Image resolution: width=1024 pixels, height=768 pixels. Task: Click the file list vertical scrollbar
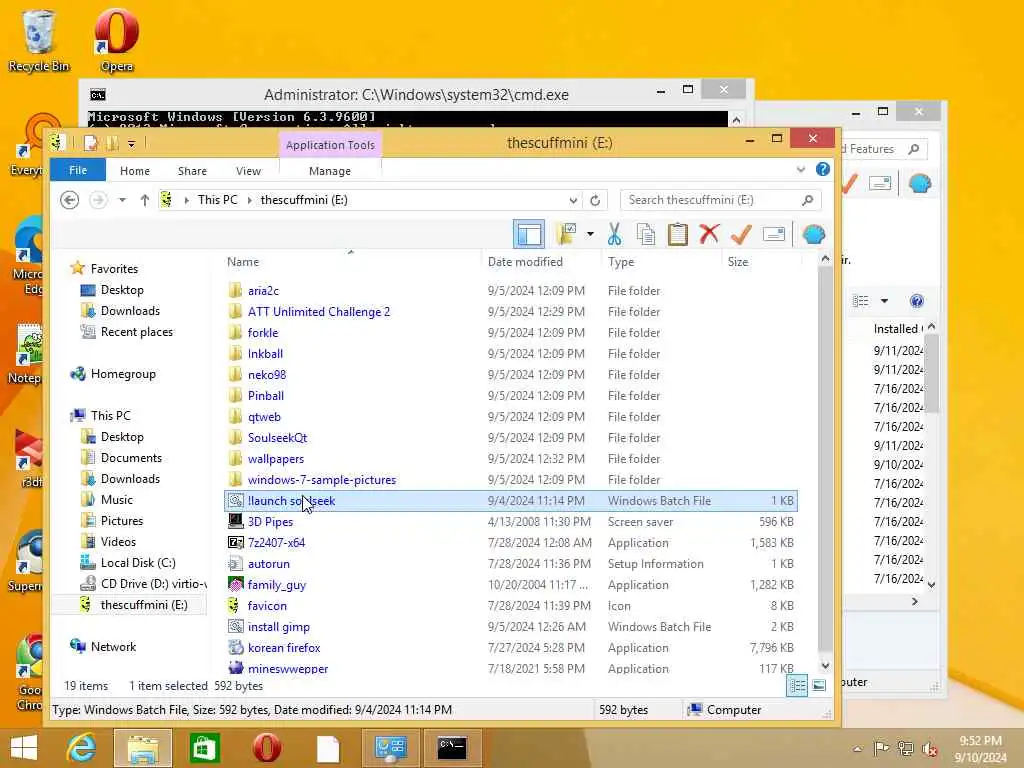(825, 457)
